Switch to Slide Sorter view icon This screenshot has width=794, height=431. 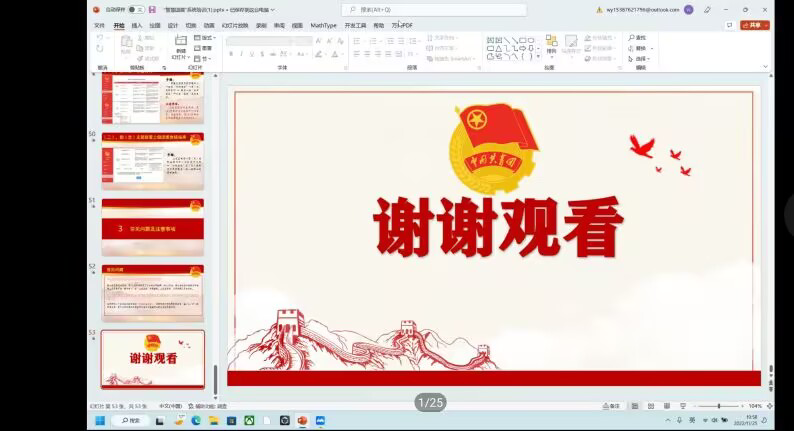click(x=651, y=406)
